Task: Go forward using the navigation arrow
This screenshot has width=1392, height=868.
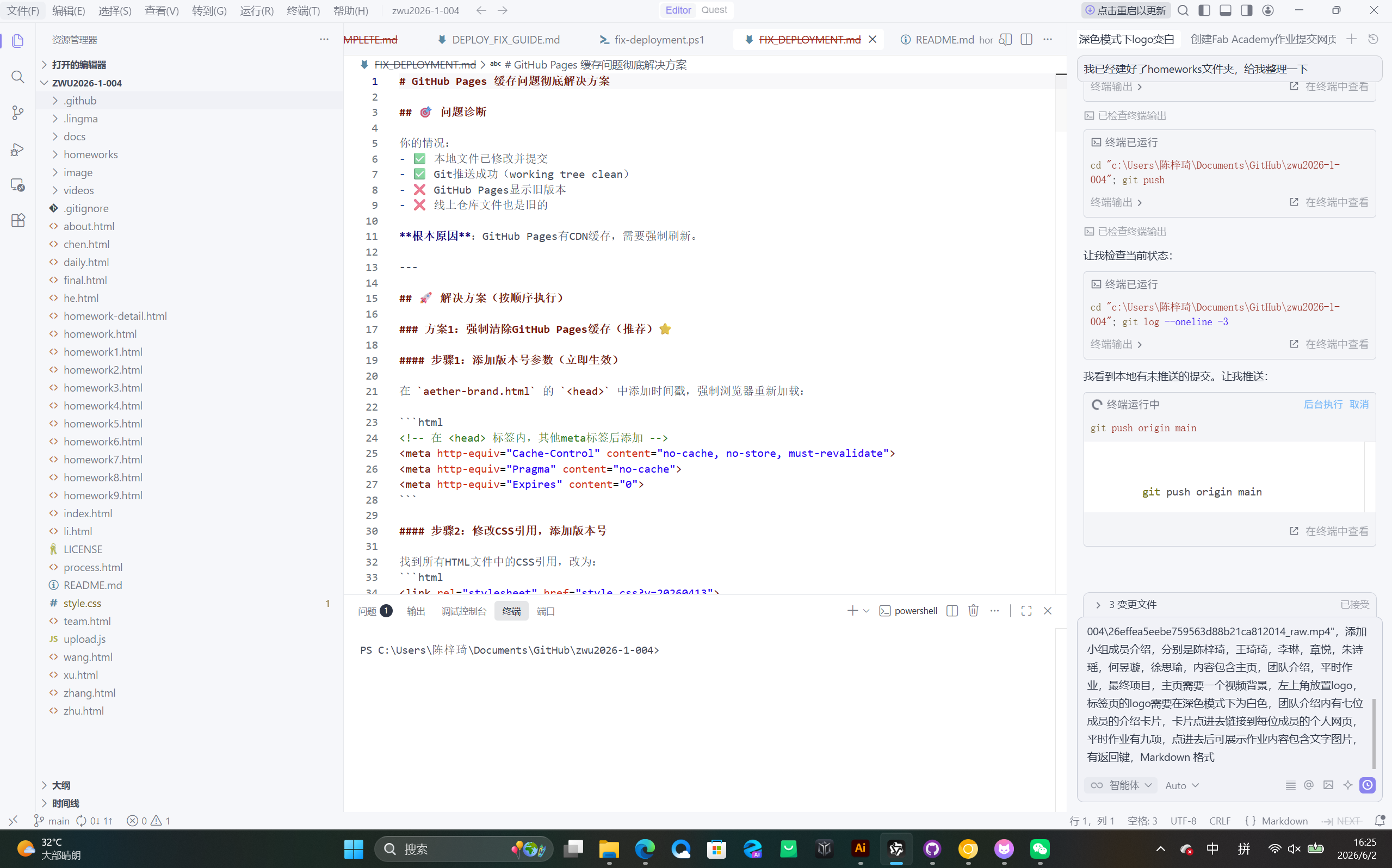Action: pos(502,10)
